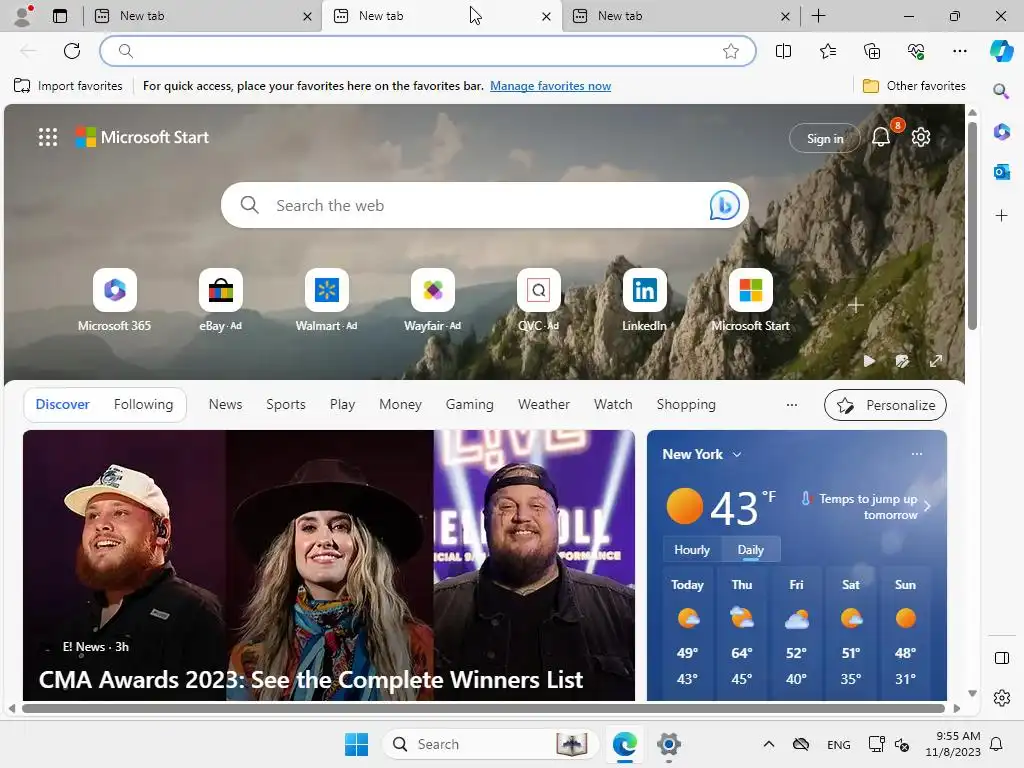Click the Bing chat icon in search box
The height and width of the screenshot is (768, 1024).
(x=724, y=205)
